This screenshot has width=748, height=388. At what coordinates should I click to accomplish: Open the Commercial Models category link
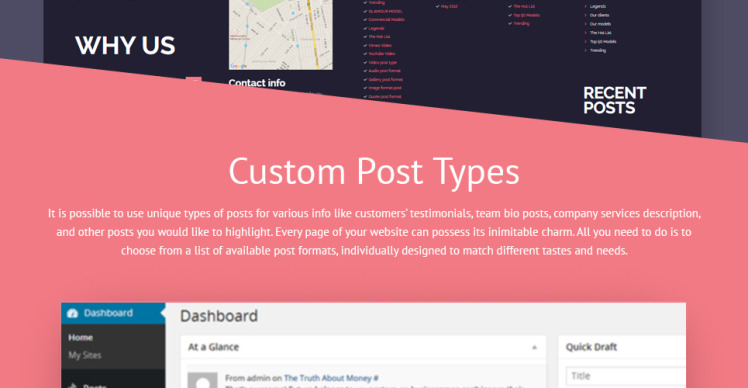386,20
